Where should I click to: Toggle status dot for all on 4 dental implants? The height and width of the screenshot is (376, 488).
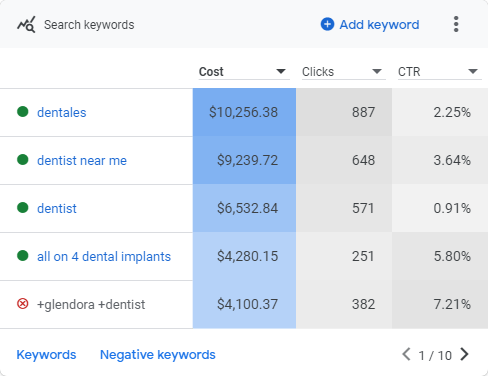click(x=23, y=256)
